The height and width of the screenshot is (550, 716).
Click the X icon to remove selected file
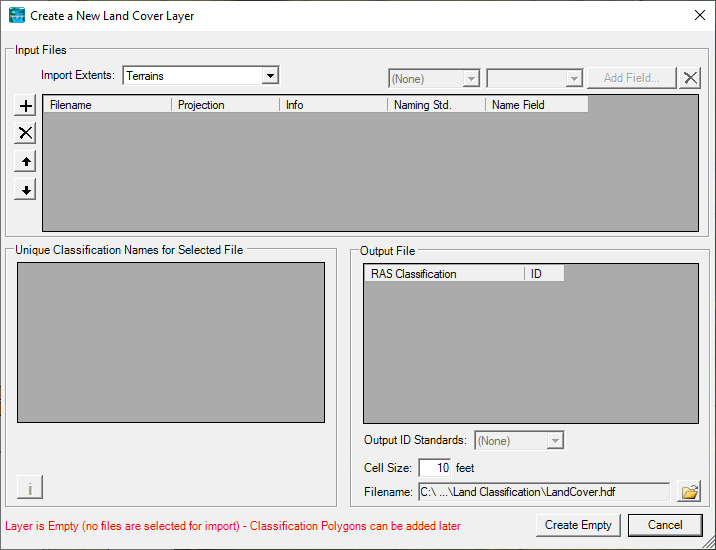[x=27, y=133]
